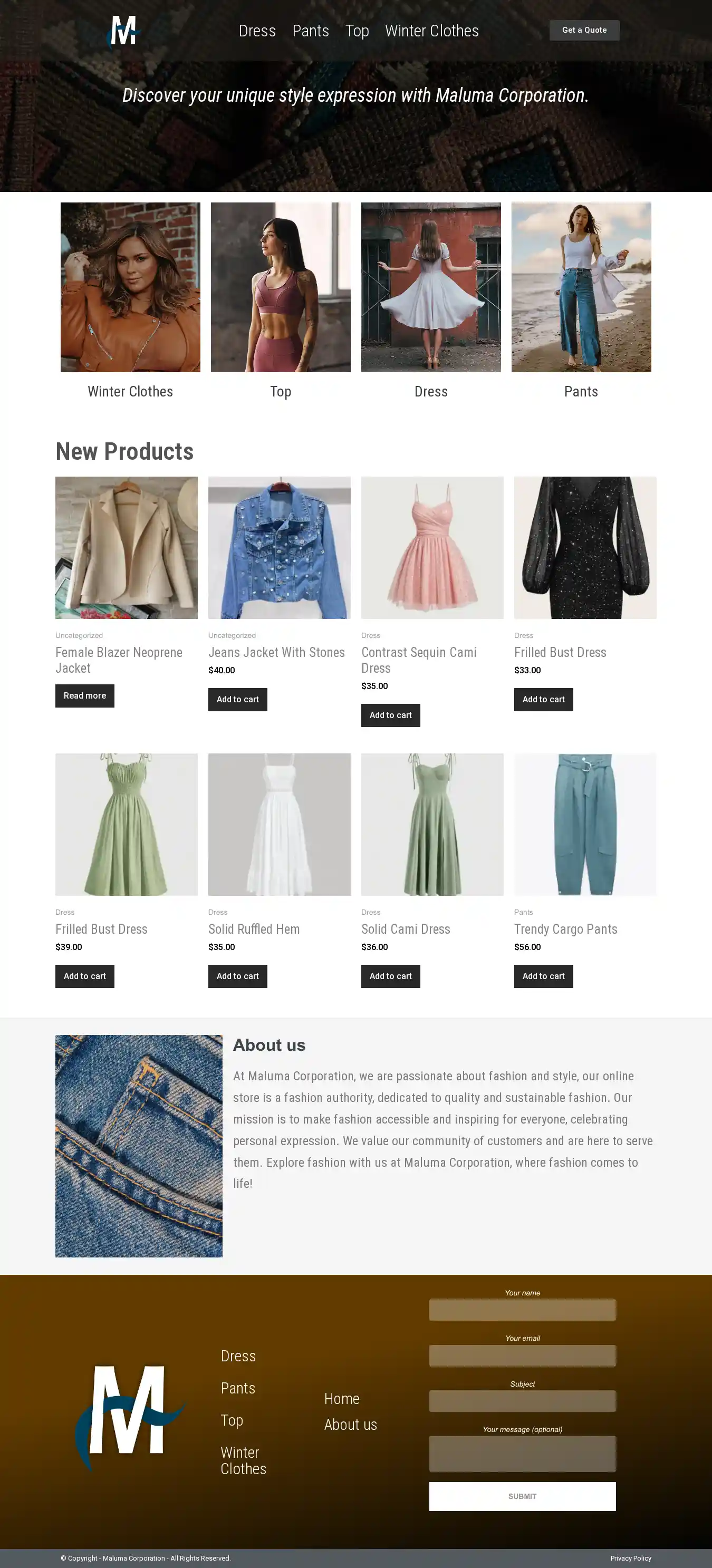Open the Solid Ruffled Hem product title
The height and width of the screenshot is (1568, 712).
[x=254, y=929]
